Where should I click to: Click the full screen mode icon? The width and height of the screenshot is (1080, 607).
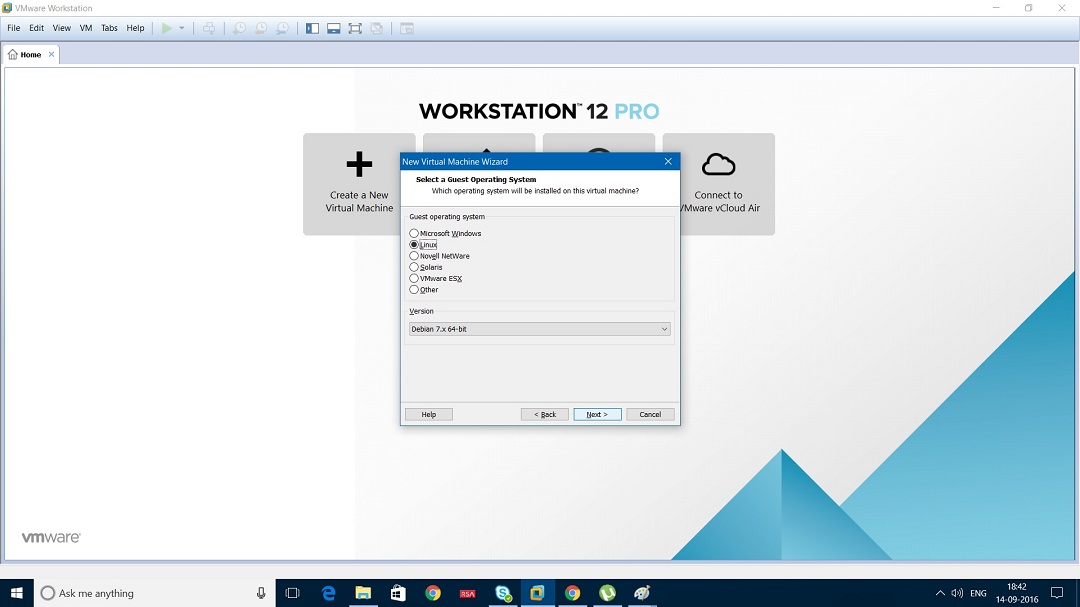coord(355,28)
